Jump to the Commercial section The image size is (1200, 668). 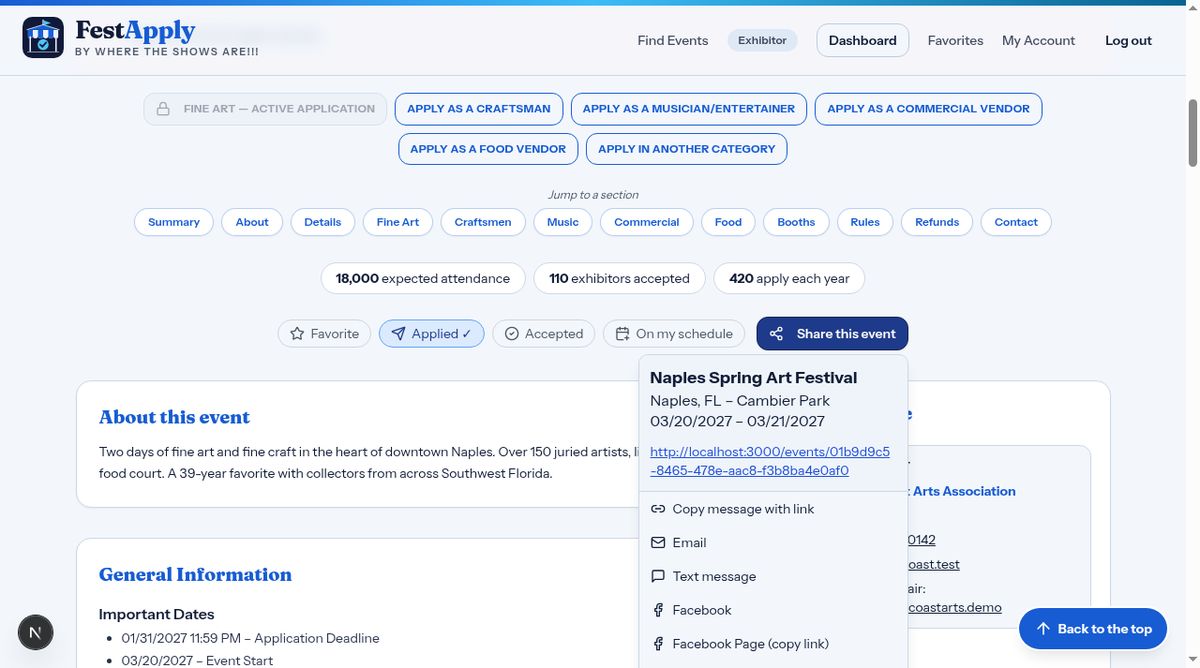[647, 222]
